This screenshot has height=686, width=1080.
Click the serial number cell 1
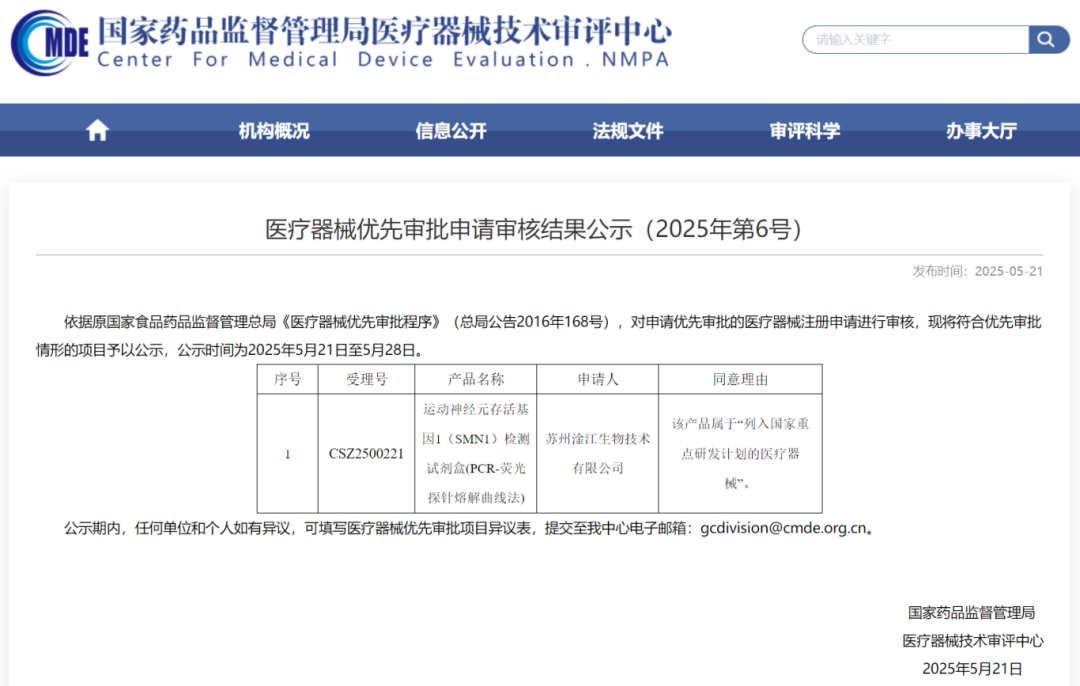(288, 454)
